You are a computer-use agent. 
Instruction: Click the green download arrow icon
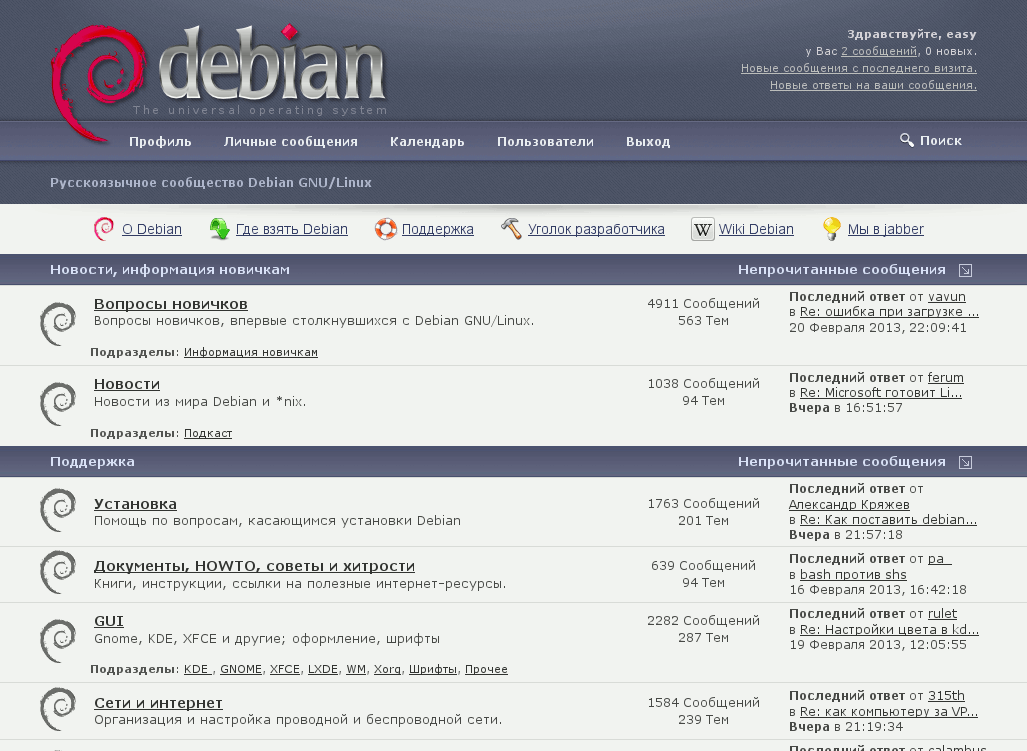[219, 229]
